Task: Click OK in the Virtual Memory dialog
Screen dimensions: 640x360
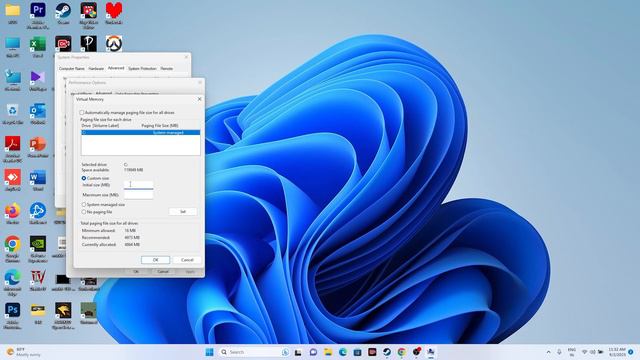Action: (x=156, y=260)
